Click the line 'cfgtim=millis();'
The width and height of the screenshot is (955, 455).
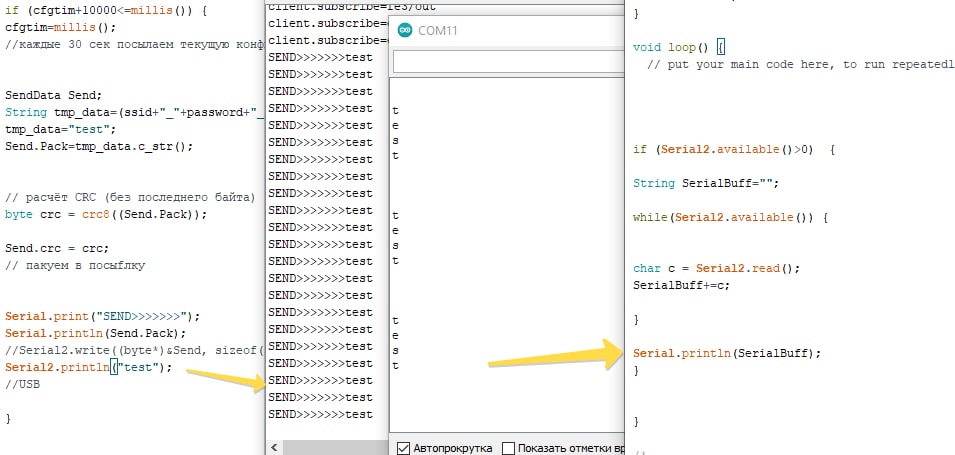(x=60, y=28)
